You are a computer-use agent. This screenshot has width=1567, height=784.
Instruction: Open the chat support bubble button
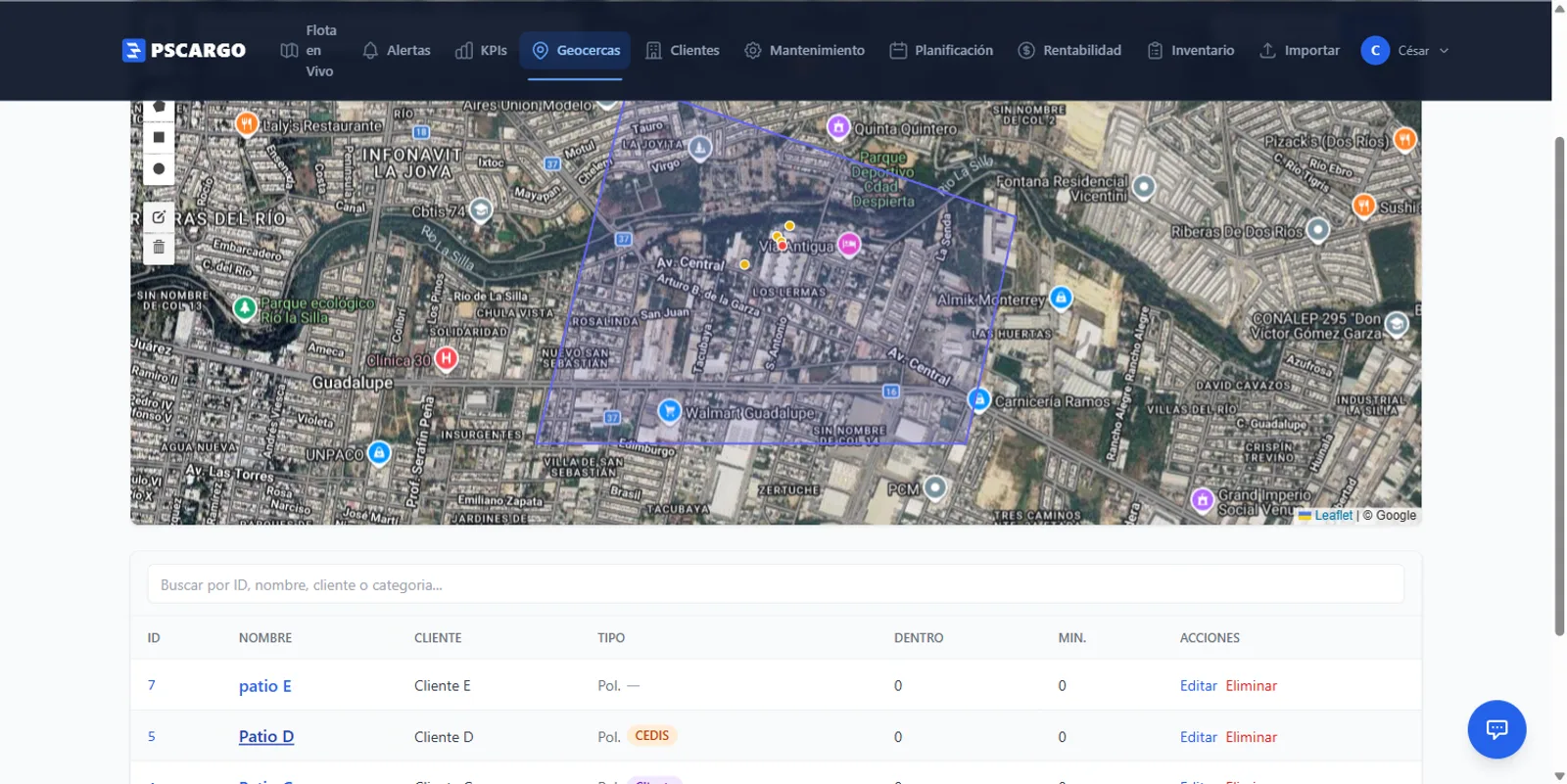coord(1496,729)
